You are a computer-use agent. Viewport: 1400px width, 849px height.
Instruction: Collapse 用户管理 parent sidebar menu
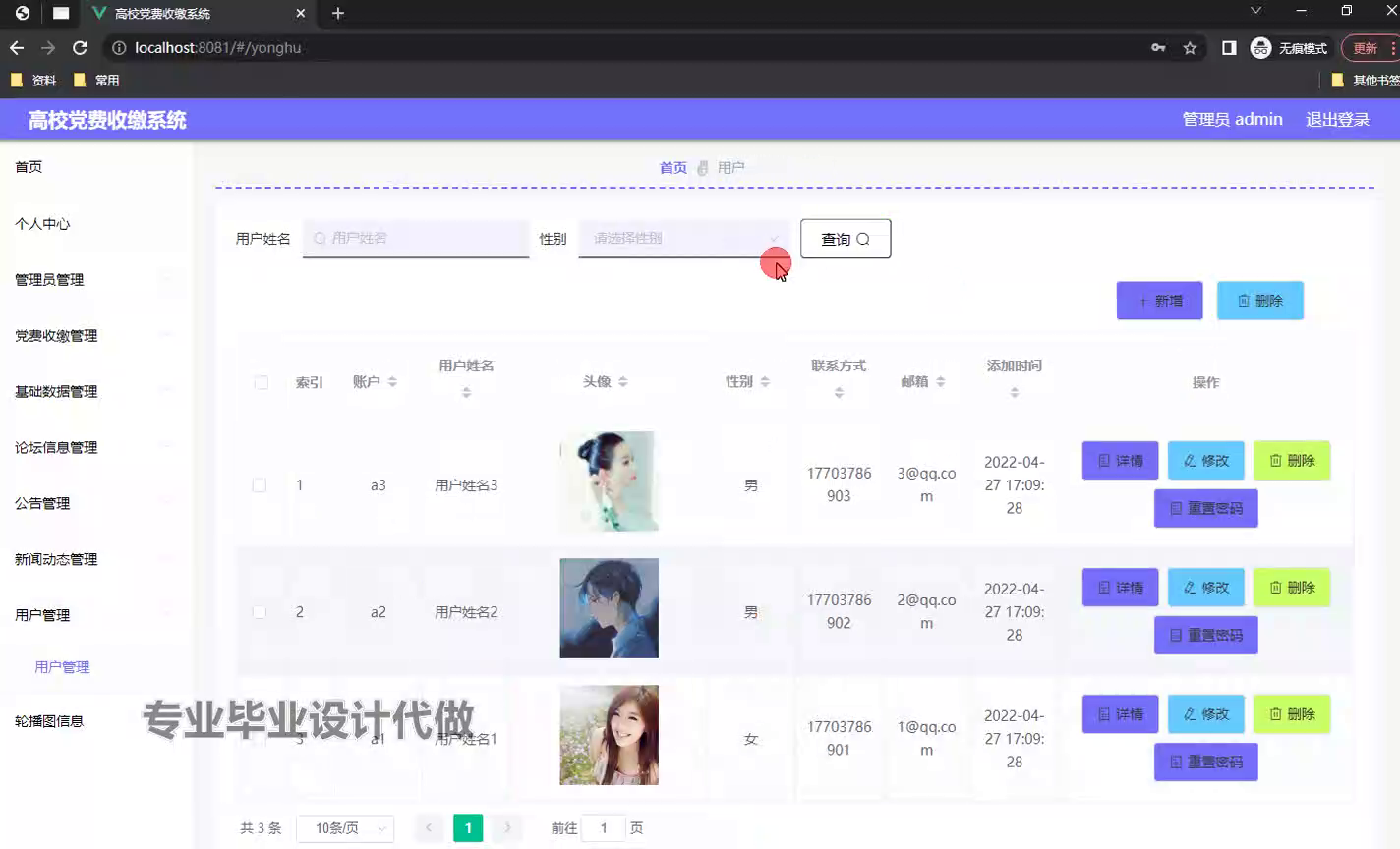95,616
